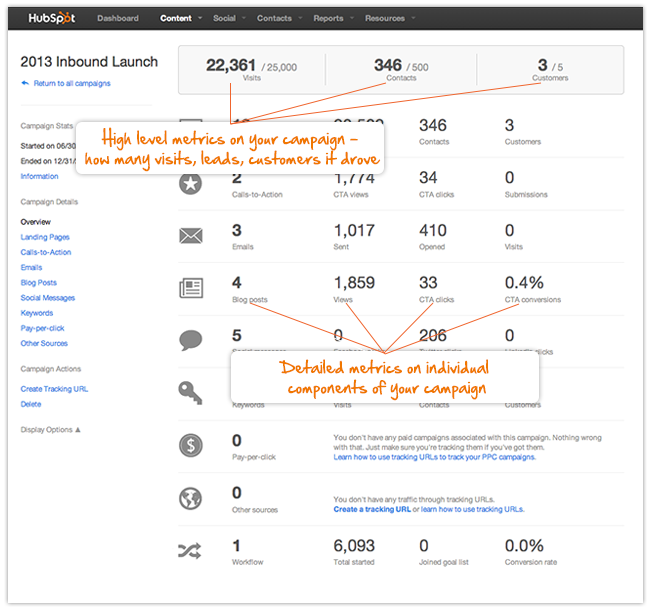Click Create Tracking URL in Campaign Actions
650x610 pixels.
pyautogui.click(x=54, y=389)
